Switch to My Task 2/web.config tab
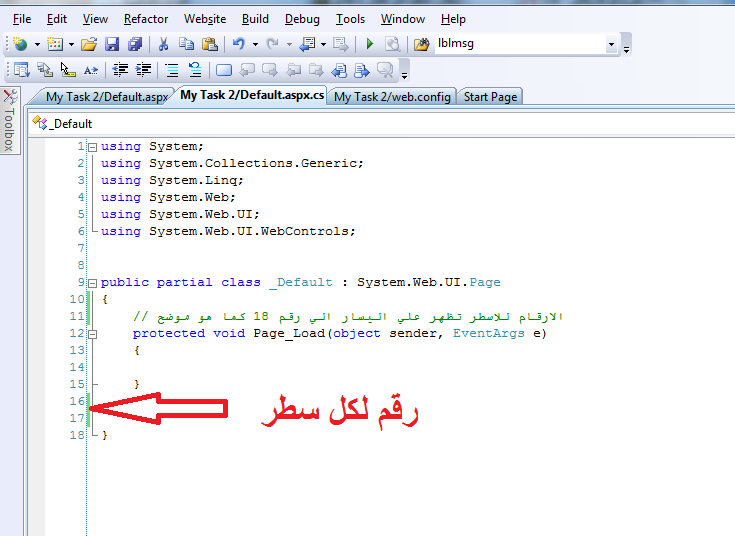 tap(393, 97)
